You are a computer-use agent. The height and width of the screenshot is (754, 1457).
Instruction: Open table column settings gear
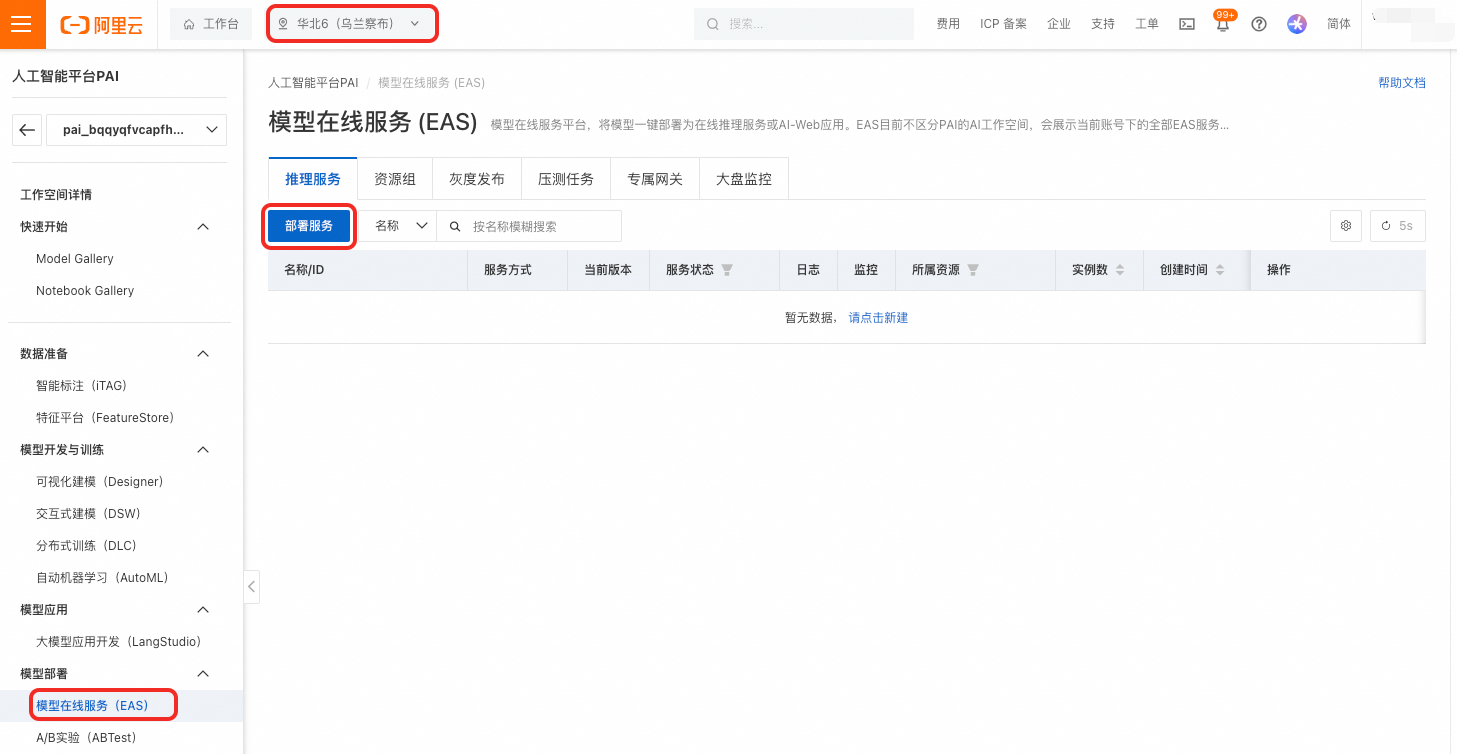pyautogui.click(x=1346, y=226)
